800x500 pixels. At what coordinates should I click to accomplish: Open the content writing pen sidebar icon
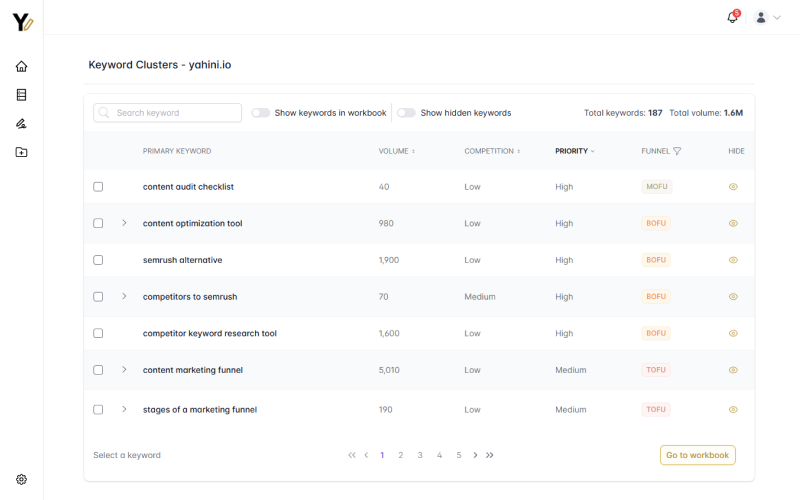point(21,123)
